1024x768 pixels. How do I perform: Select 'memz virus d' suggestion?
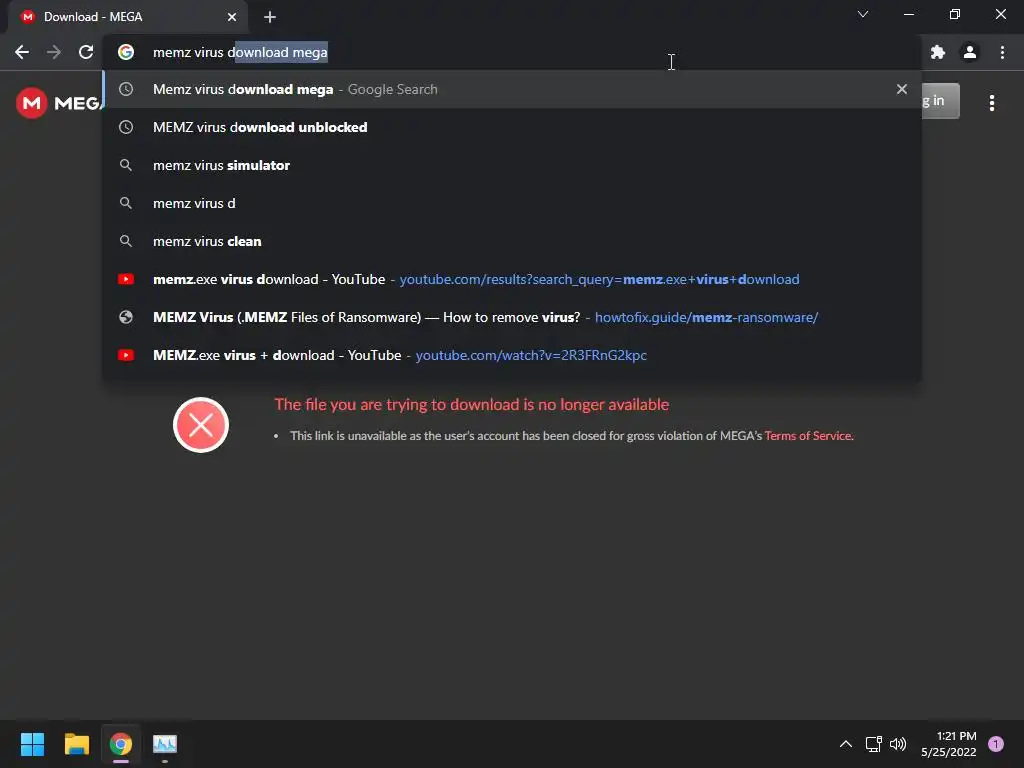coord(512,203)
